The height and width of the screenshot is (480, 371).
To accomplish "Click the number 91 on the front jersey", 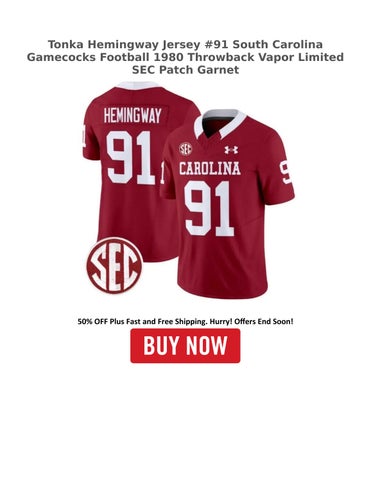I will (x=209, y=209).
